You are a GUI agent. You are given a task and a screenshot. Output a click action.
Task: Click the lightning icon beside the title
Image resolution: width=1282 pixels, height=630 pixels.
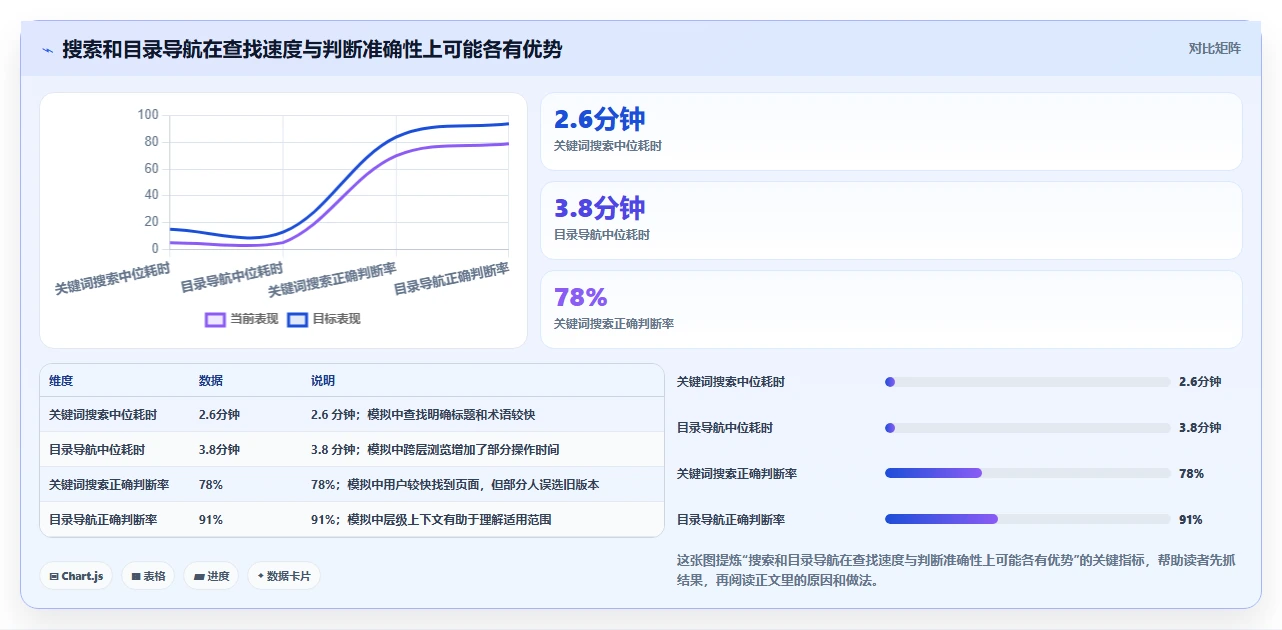[x=47, y=50]
